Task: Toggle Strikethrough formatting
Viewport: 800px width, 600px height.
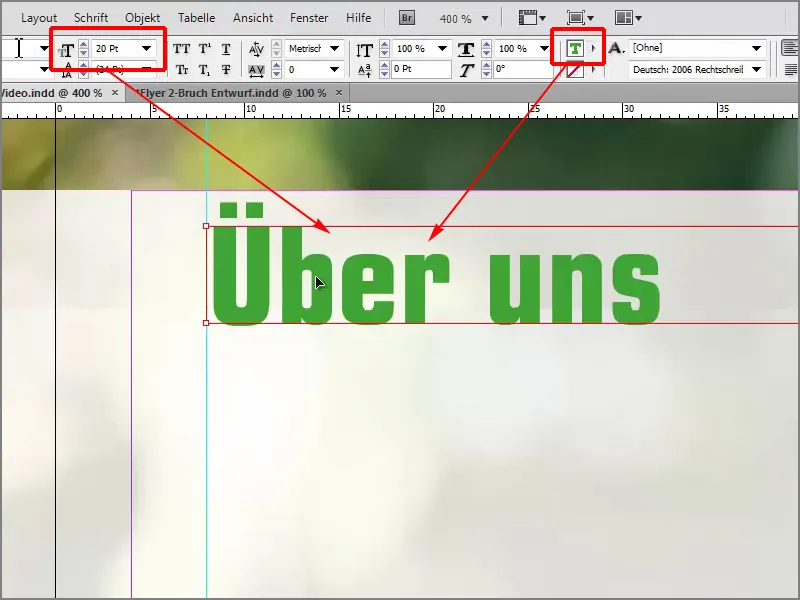Action: [x=226, y=69]
